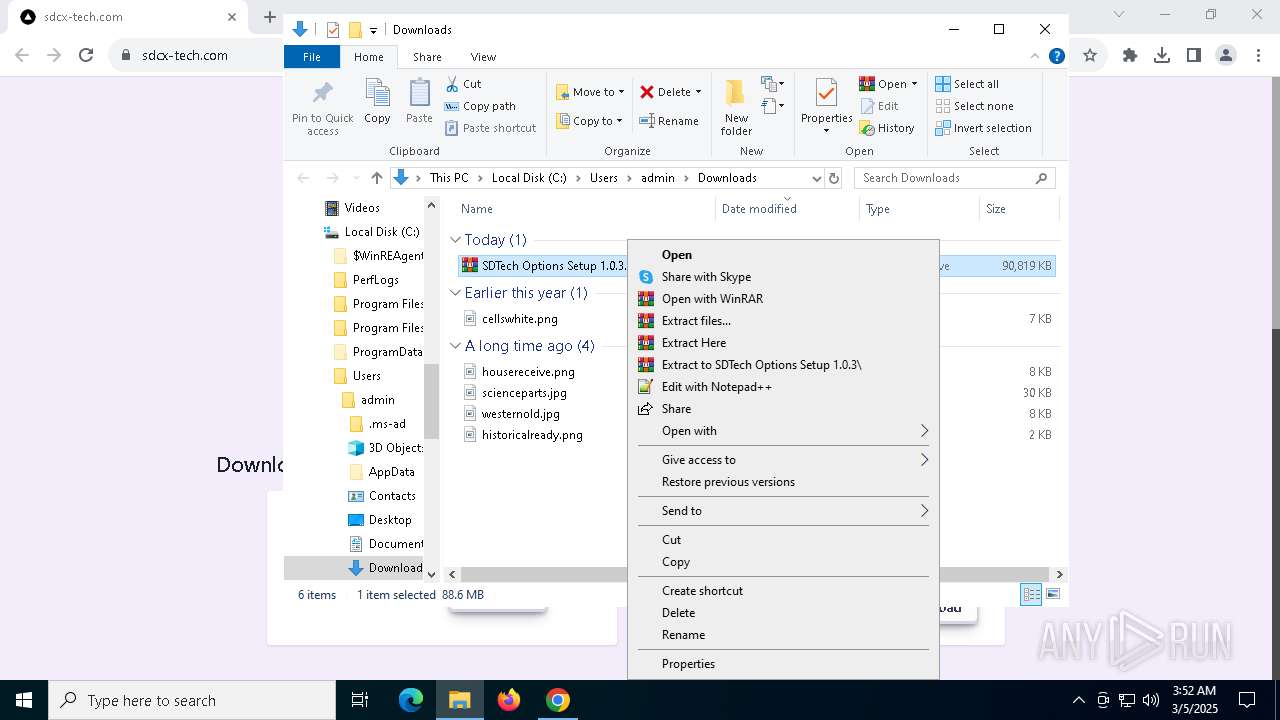Choose Extract files... menu entry

pyautogui.click(x=783, y=321)
